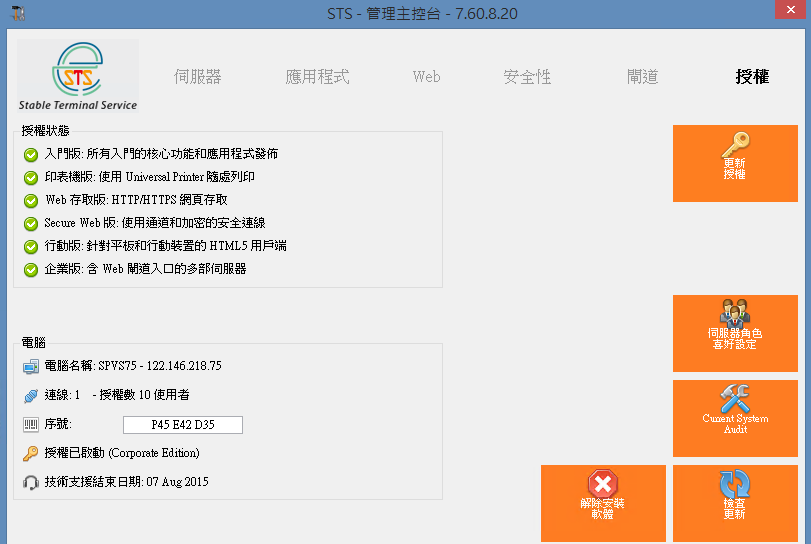The height and width of the screenshot is (544, 811).
Task: Click the text 入門版: 所有入門的核心功能和應用程式發佈
Action: pos(161,154)
